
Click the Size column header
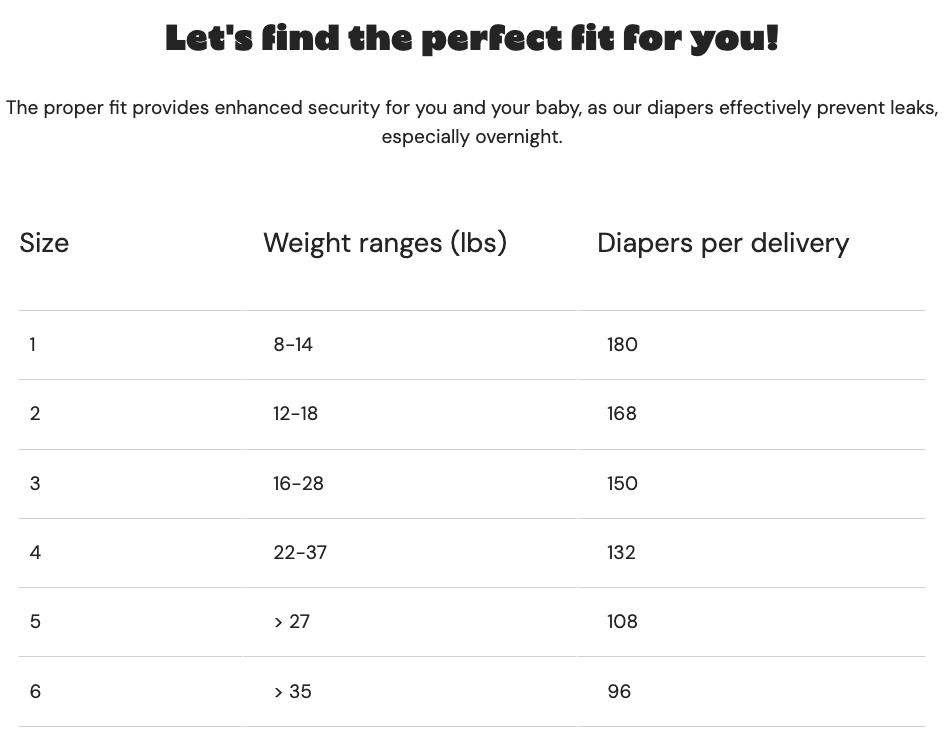point(44,243)
